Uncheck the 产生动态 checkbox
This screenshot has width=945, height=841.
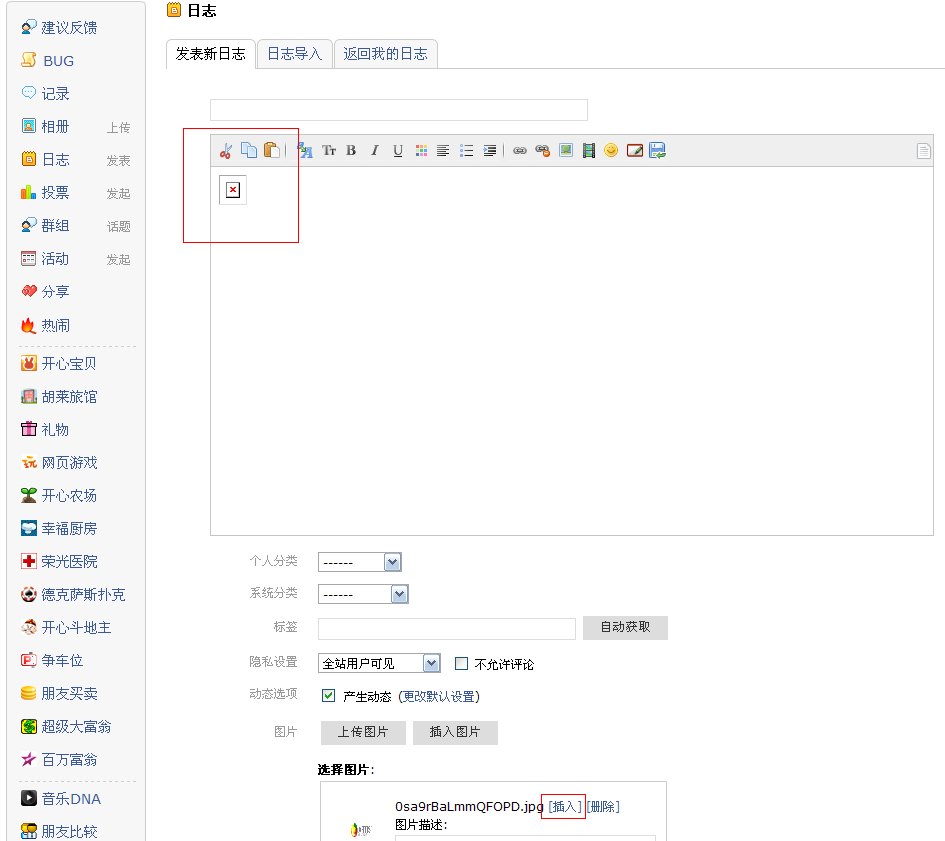(328, 696)
